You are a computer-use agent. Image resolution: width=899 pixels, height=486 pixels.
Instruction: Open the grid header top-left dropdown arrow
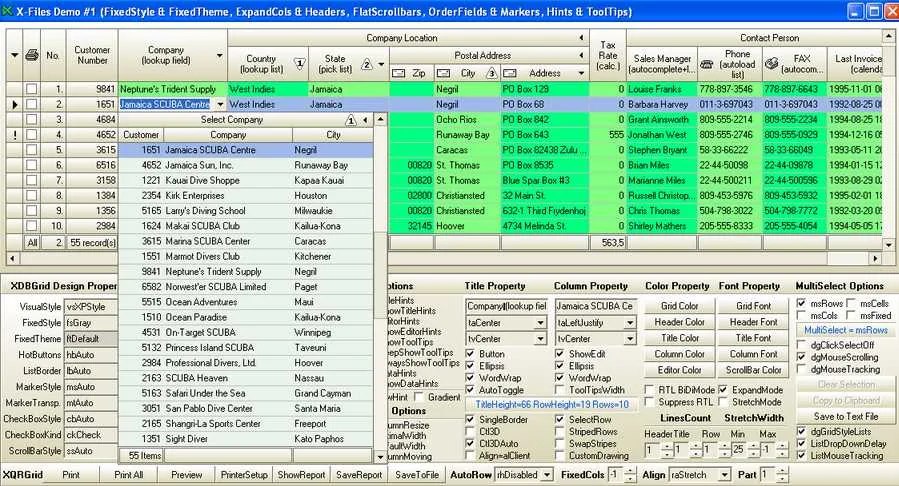[14, 55]
